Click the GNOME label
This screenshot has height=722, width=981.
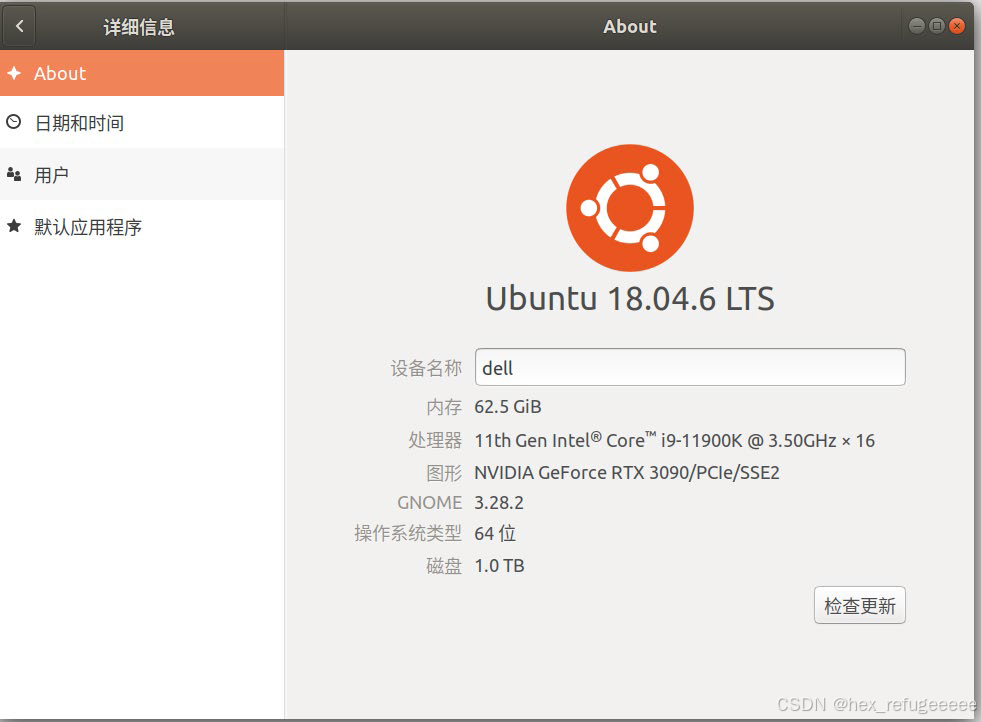[x=429, y=502]
